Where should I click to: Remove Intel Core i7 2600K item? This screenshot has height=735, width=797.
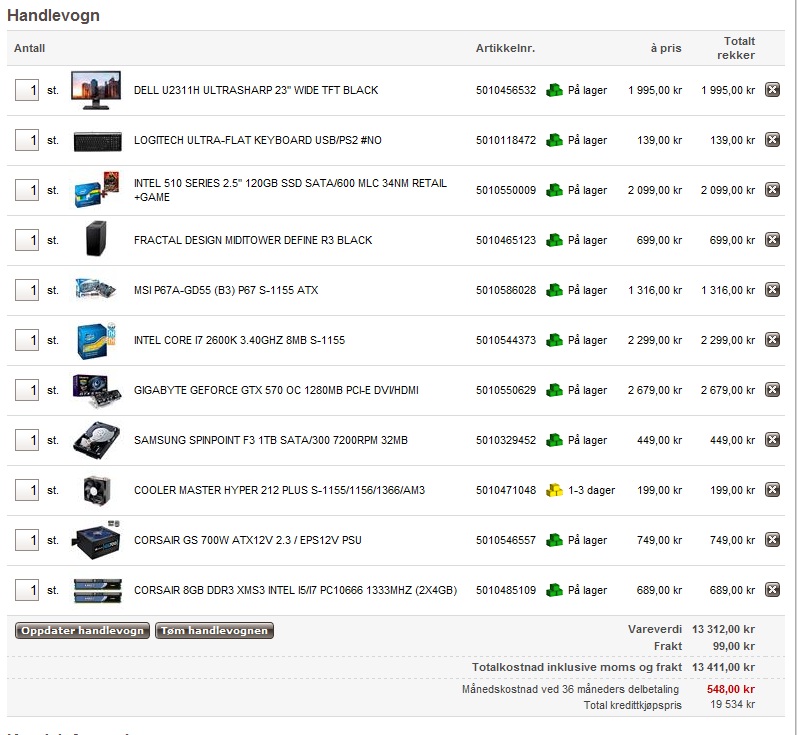pos(772,340)
